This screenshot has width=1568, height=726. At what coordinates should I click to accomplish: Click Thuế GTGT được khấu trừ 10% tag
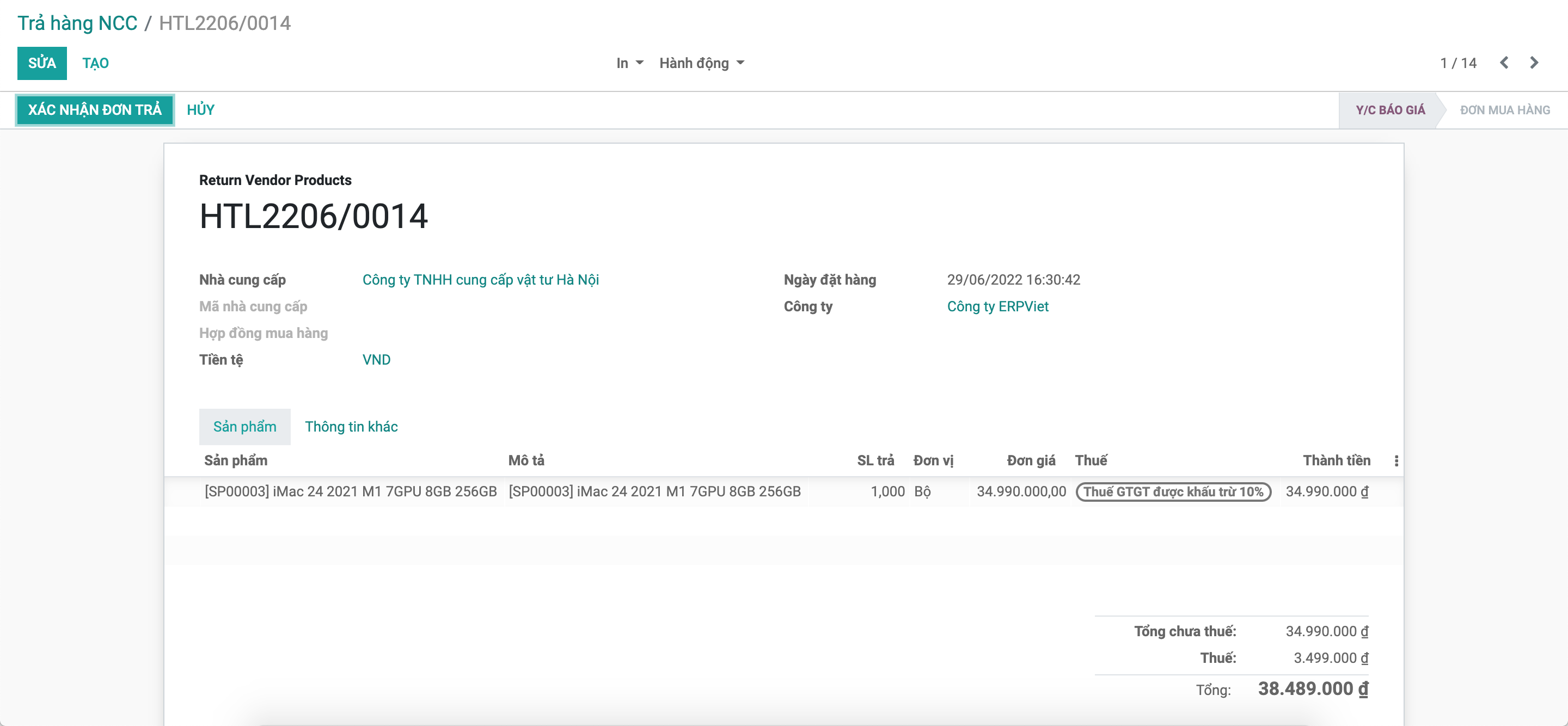tap(1173, 491)
